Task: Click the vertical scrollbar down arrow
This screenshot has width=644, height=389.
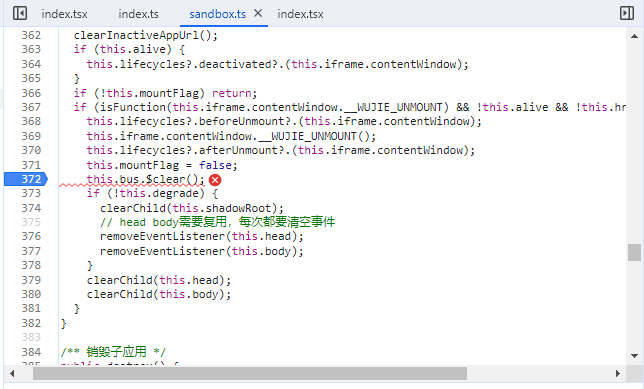Action: click(634, 356)
